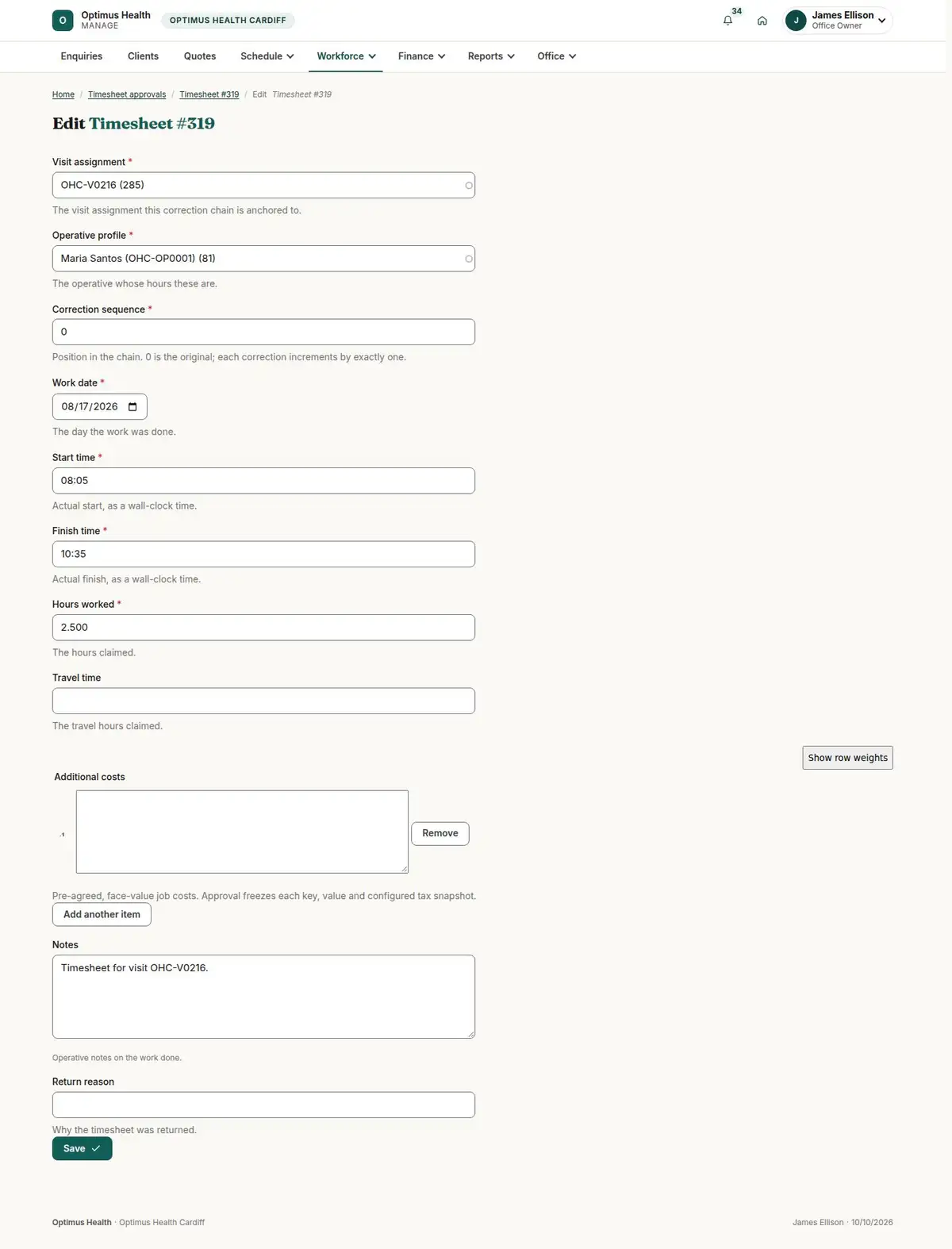The width and height of the screenshot is (952, 1249).
Task: Grab the drag handle beside Additional costs row
Action: (63, 834)
